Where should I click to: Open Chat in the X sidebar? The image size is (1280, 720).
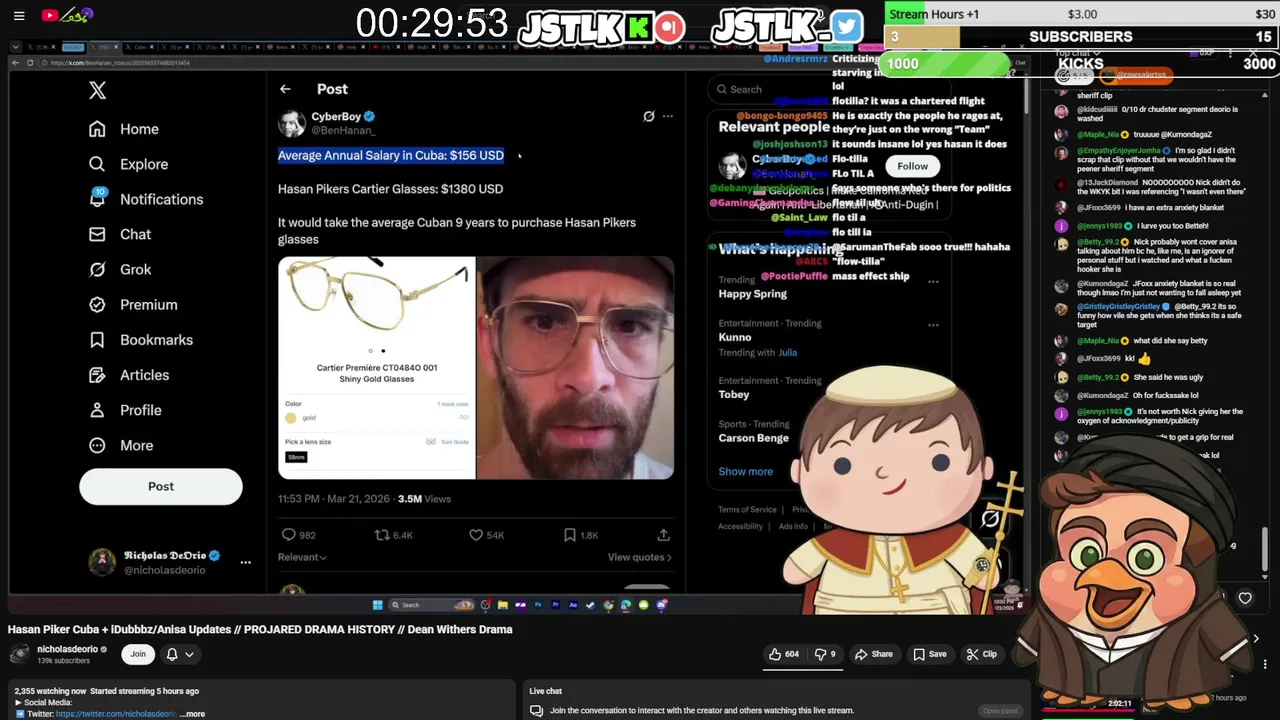point(119,234)
